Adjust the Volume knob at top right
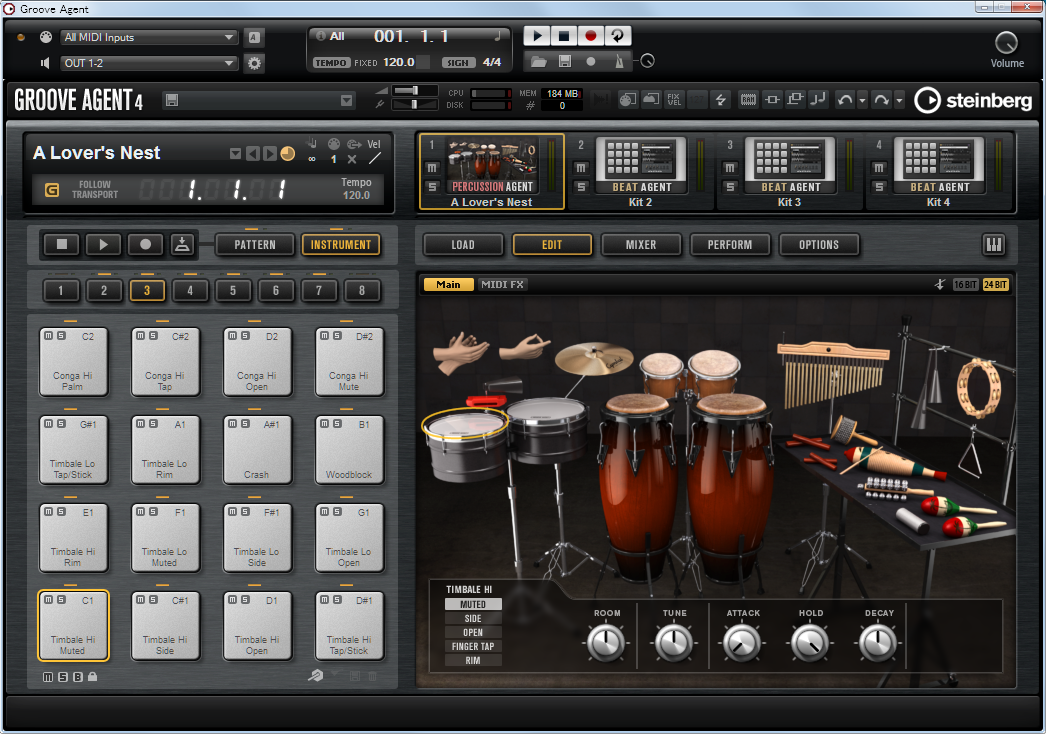This screenshot has height=734, width=1046. tap(1006, 43)
